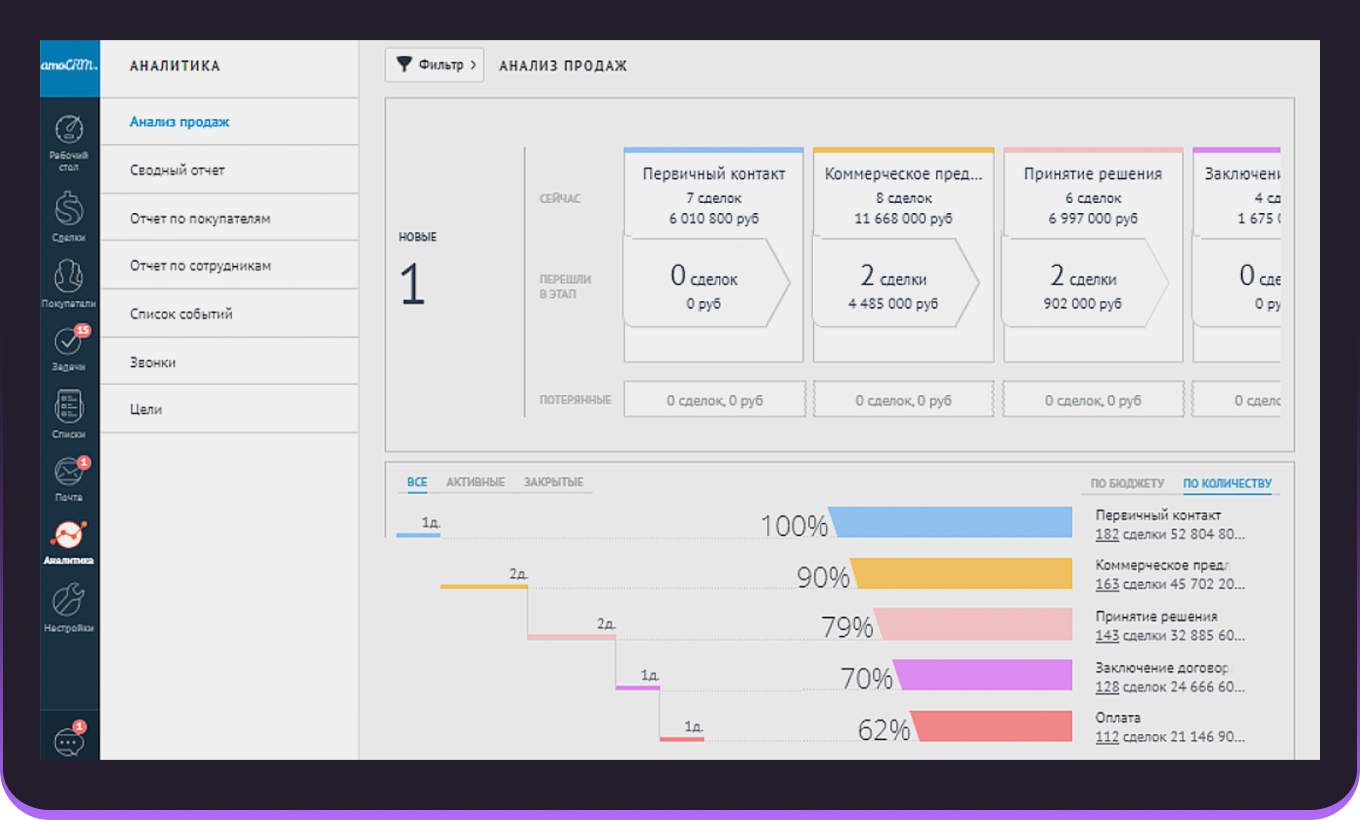Image resolution: width=1360 pixels, height=820 pixels.
Task: Open the Покупатели sidebar icon
Action: coord(69,276)
